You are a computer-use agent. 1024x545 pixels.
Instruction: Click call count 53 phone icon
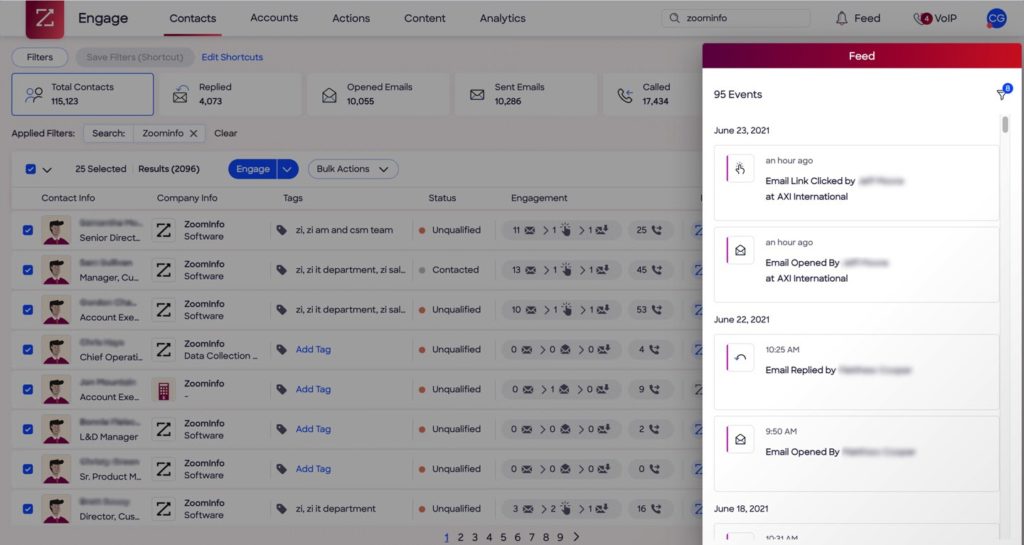(656, 309)
